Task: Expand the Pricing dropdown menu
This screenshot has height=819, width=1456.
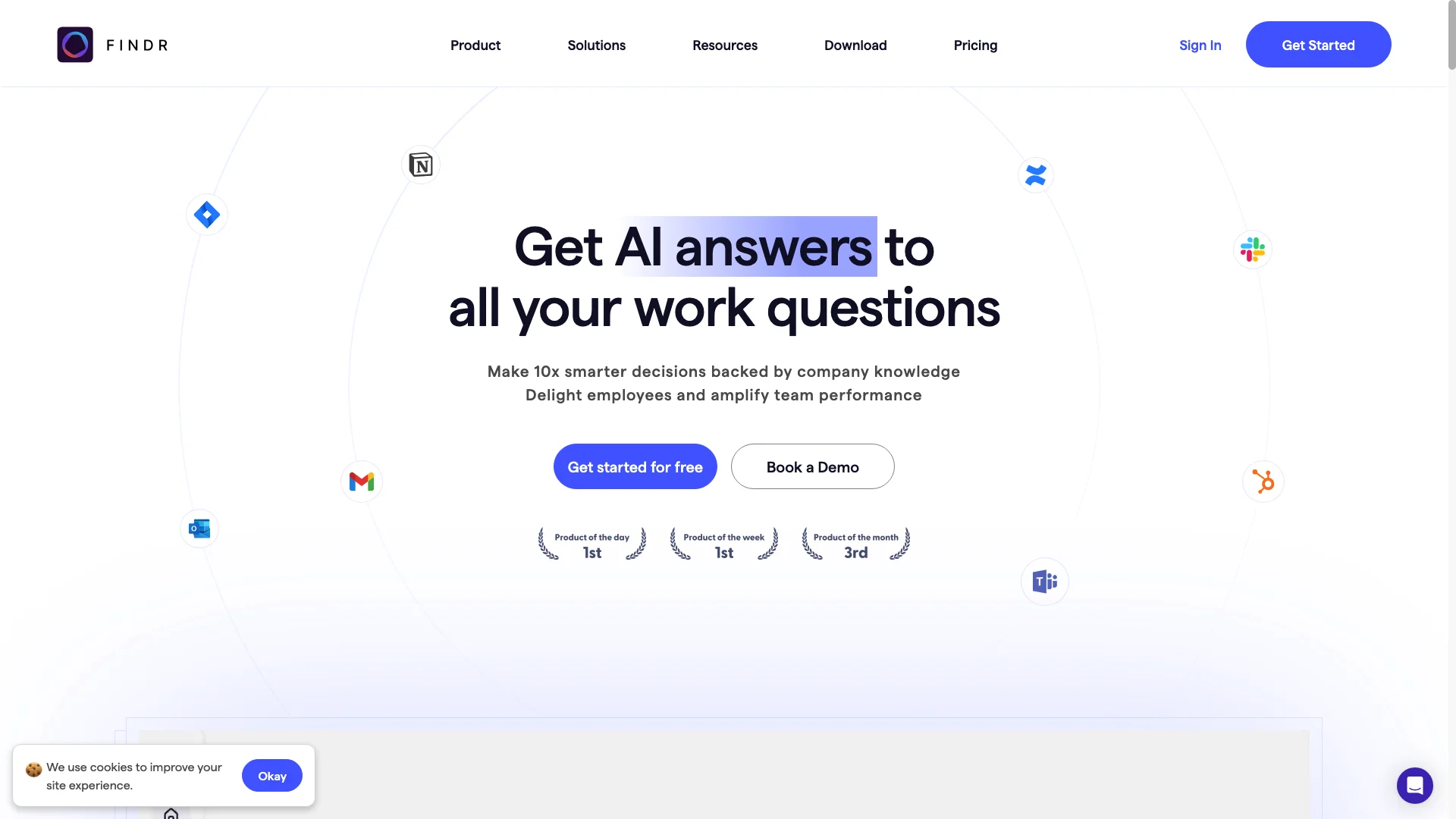Action: coord(975,44)
